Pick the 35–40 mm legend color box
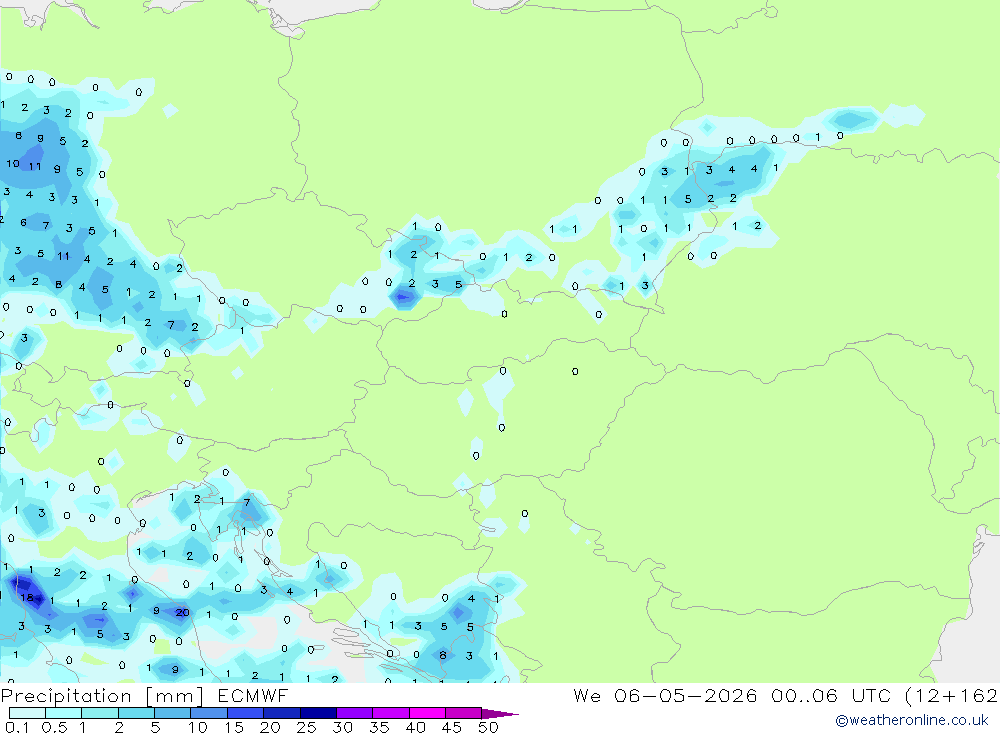The image size is (1000, 733). coord(391,713)
